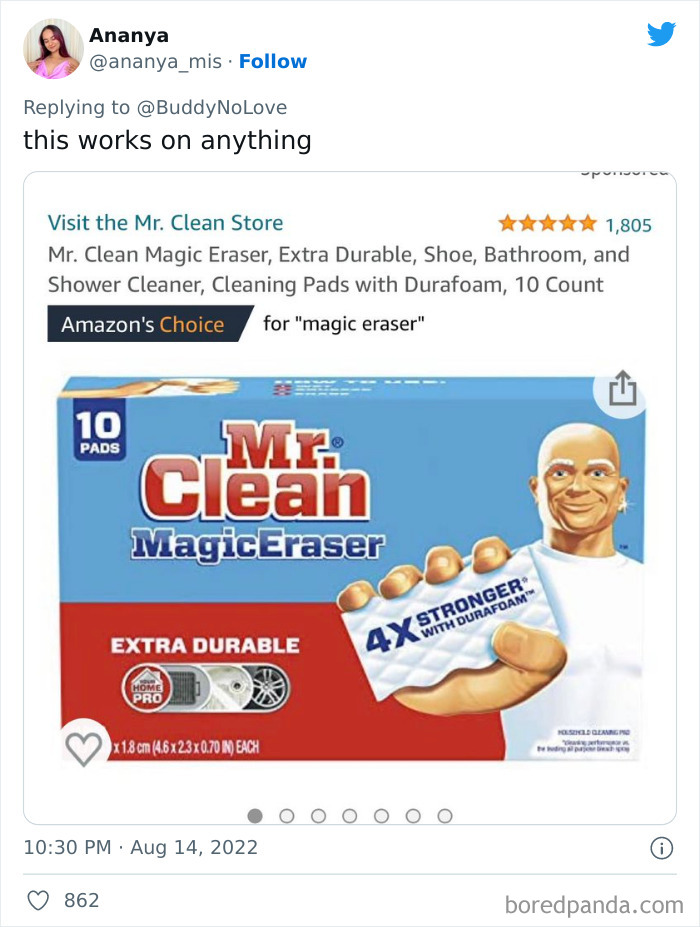
Task: Click the Mr. Clean product title text
Action: (x=338, y=270)
